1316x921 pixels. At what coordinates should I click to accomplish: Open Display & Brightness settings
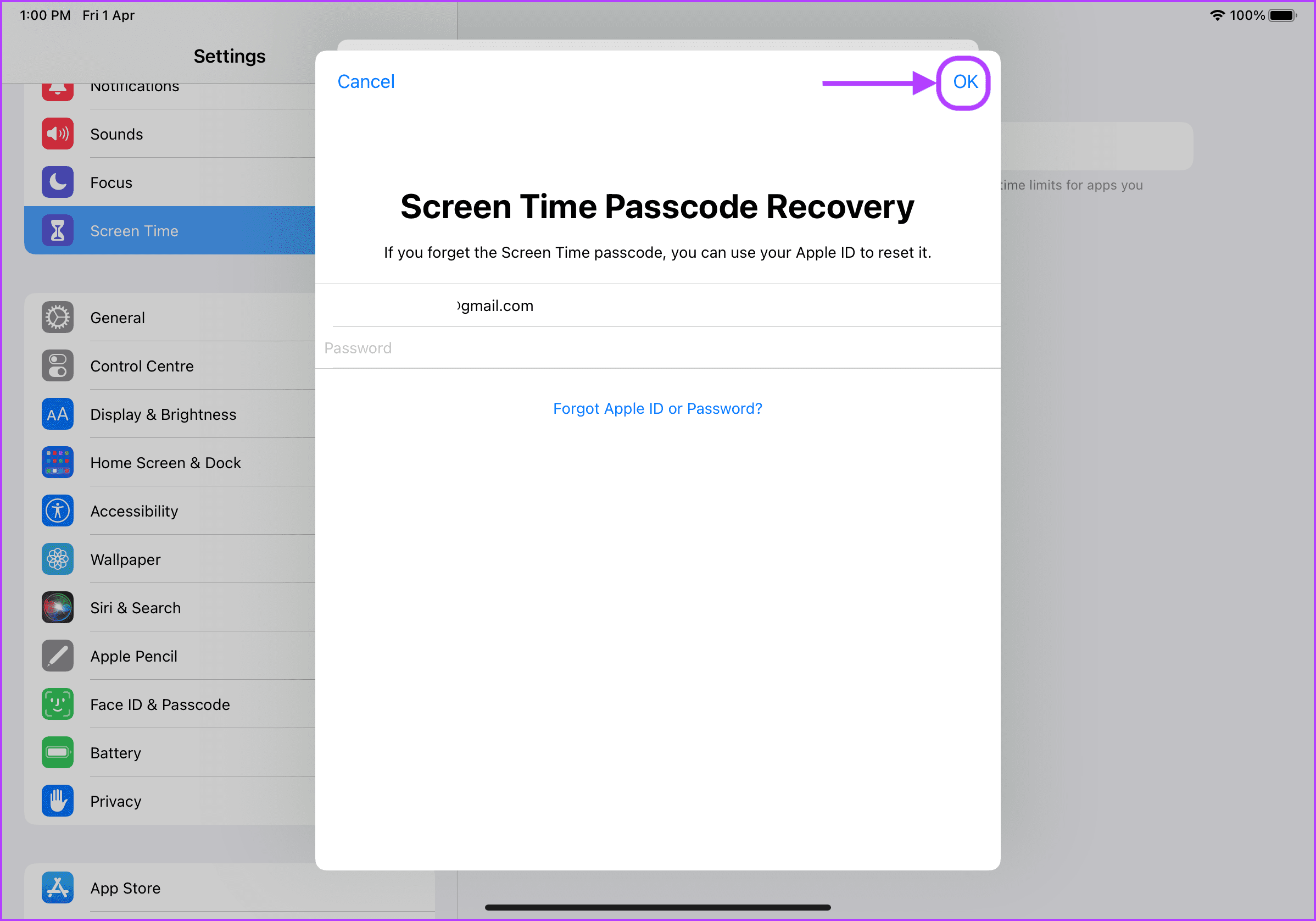(x=163, y=414)
